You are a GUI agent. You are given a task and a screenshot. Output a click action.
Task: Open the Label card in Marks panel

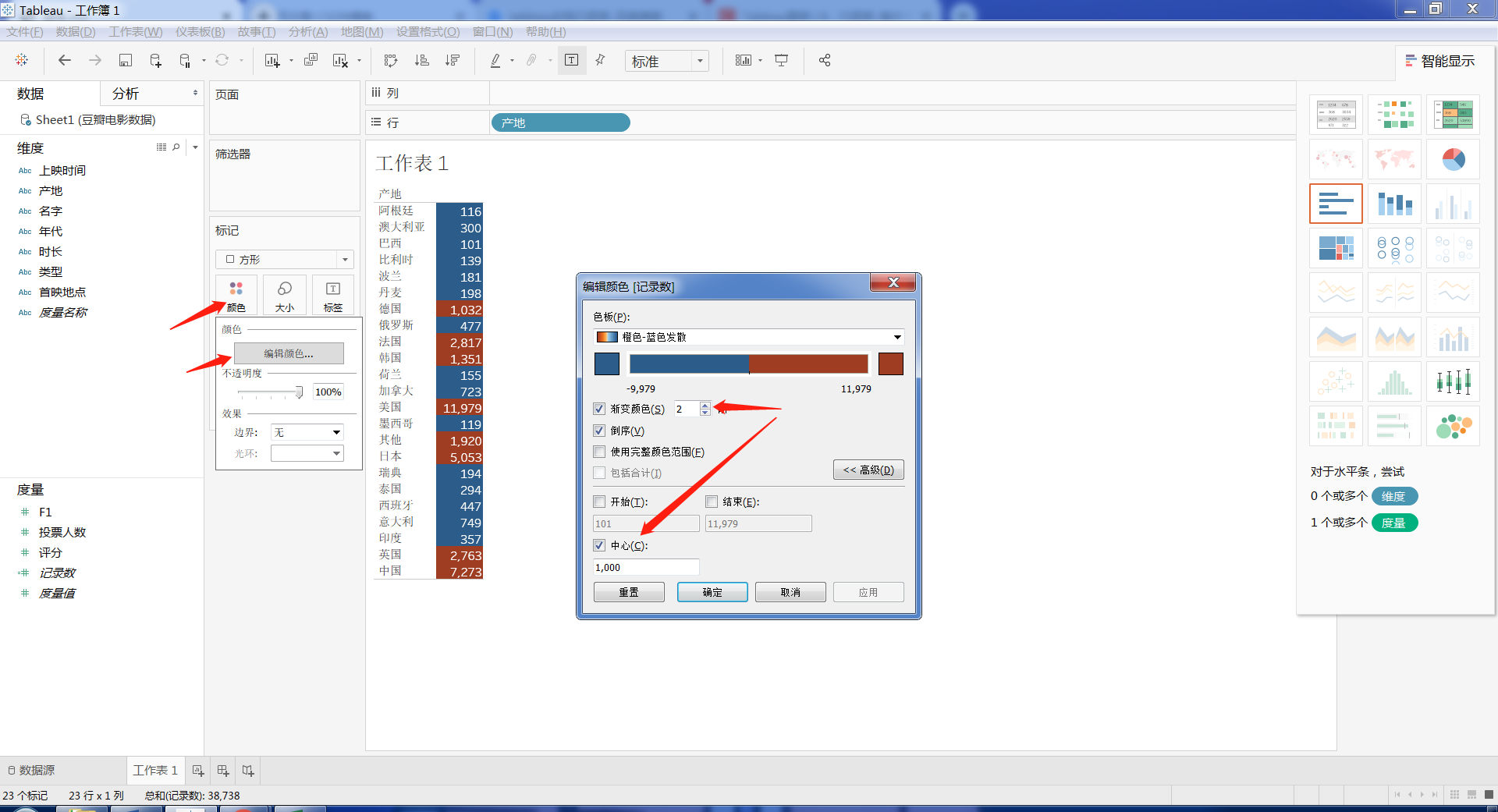[333, 296]
